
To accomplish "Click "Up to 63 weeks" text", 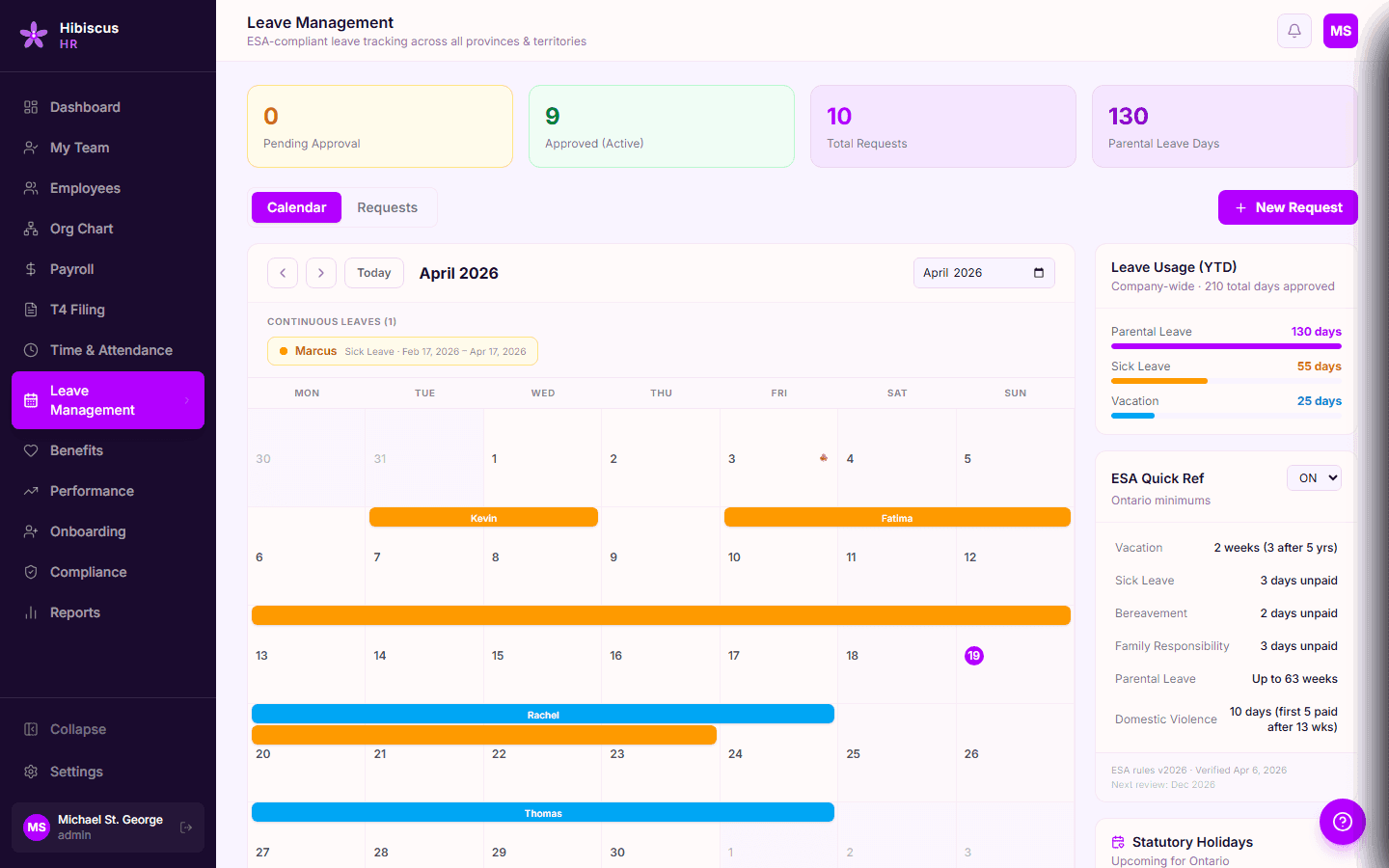I will coord(1294,679).
